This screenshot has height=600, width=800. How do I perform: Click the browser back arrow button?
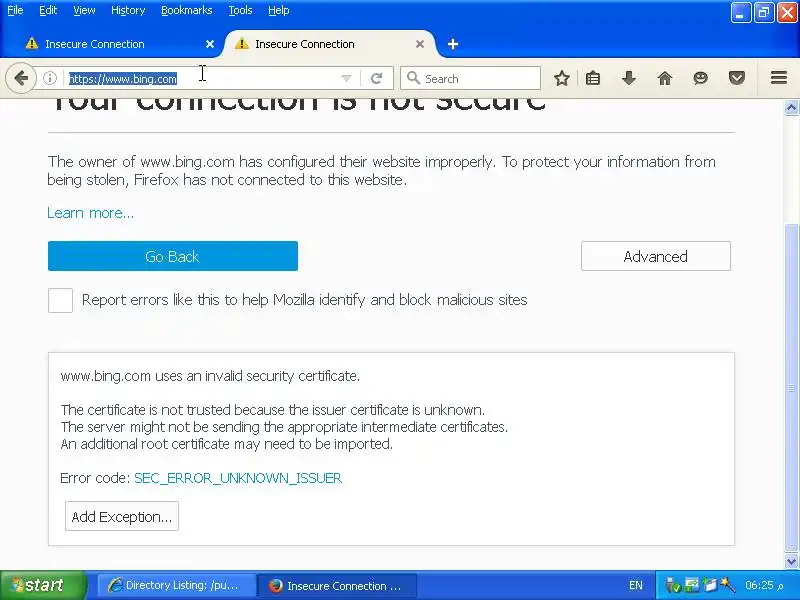(x=21, y=78)
